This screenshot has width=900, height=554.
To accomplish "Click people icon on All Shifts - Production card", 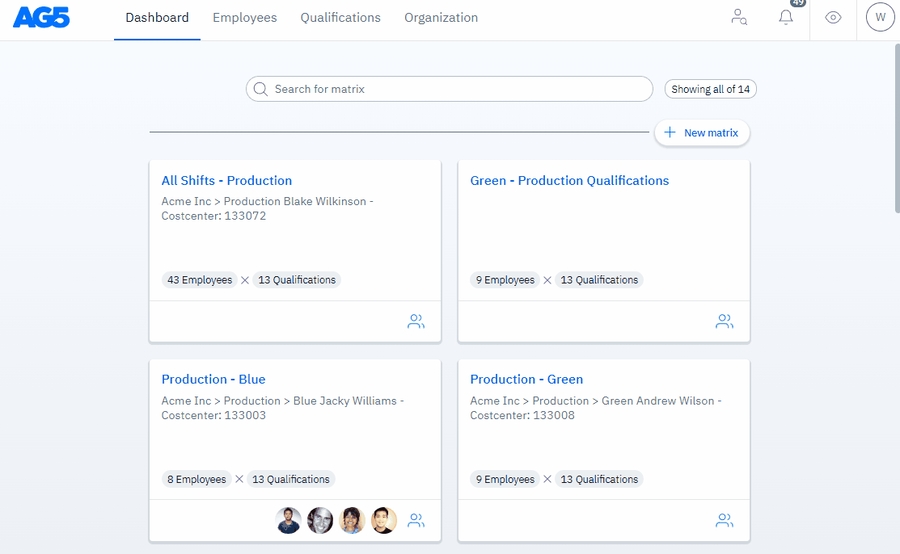I will point(416,321).
